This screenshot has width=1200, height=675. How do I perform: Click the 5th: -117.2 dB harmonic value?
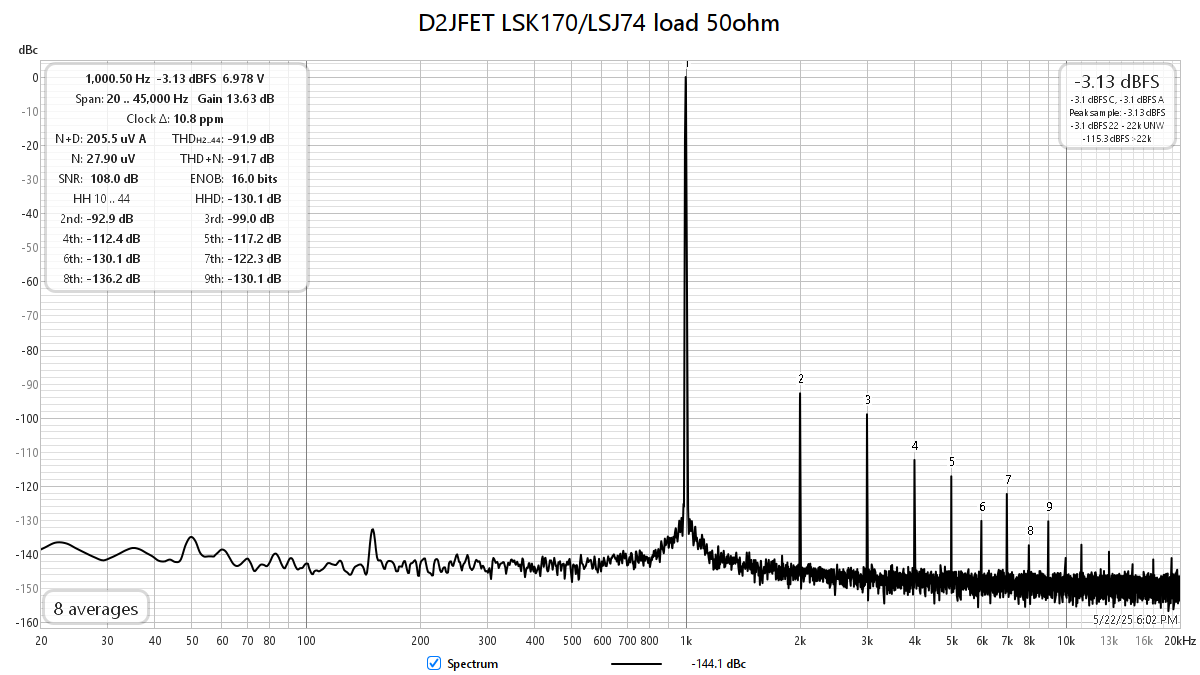click(242, 239)
